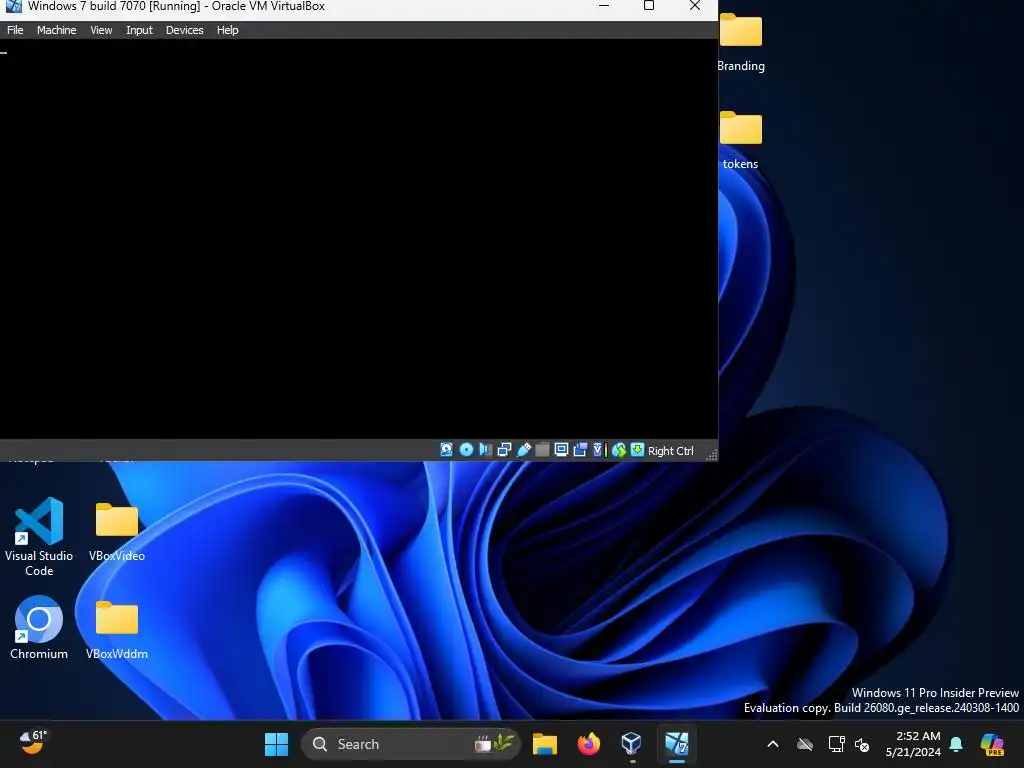
Task: Switch to Windows 7 VM taskbar icon
Action: (x=677, y=744)
